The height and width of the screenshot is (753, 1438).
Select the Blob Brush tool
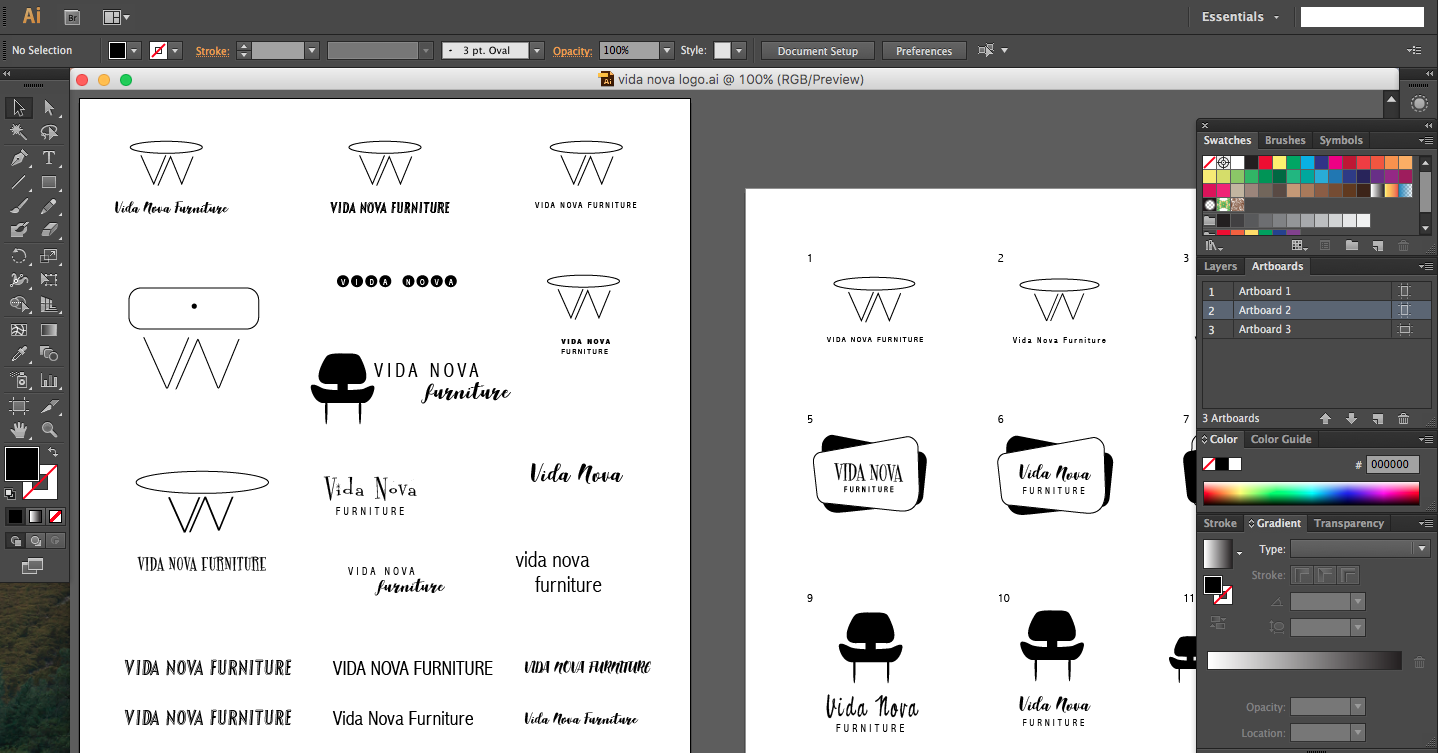tap(19, 231)
